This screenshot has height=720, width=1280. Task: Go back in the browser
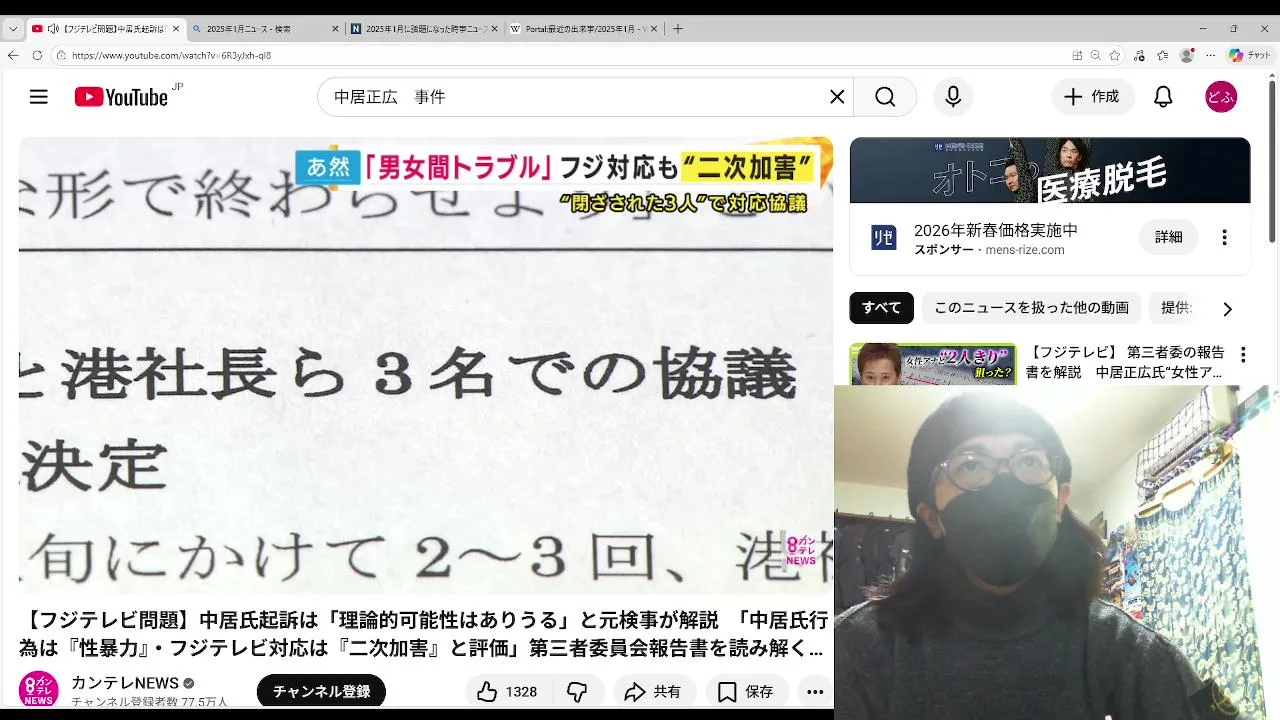tap(13, 55)
